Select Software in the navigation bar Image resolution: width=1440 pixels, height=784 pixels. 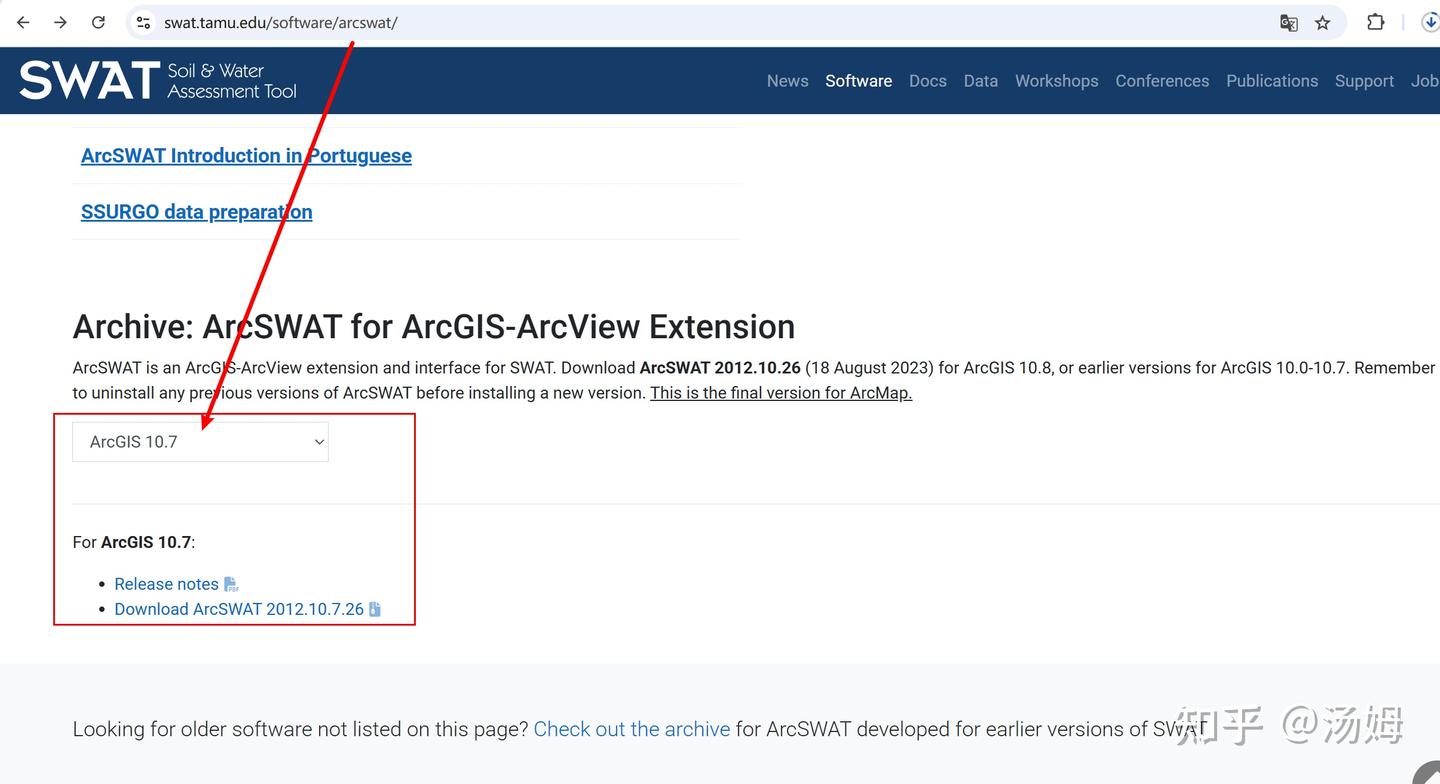[x=858, y=81]
